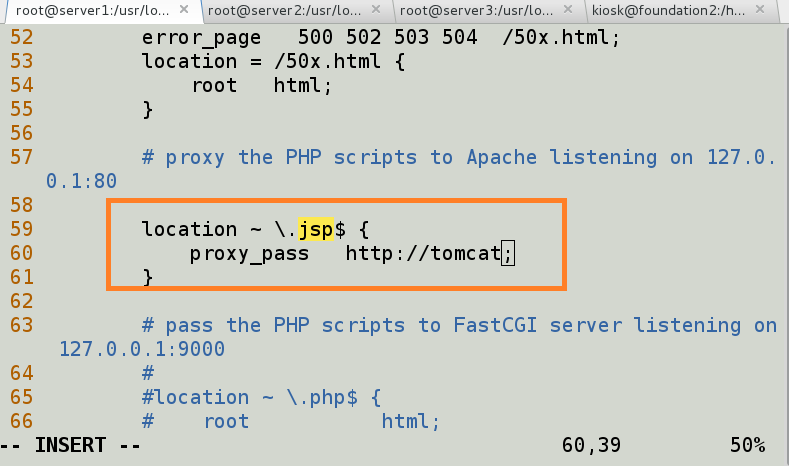Click line number 58

[x=22, y=205]
